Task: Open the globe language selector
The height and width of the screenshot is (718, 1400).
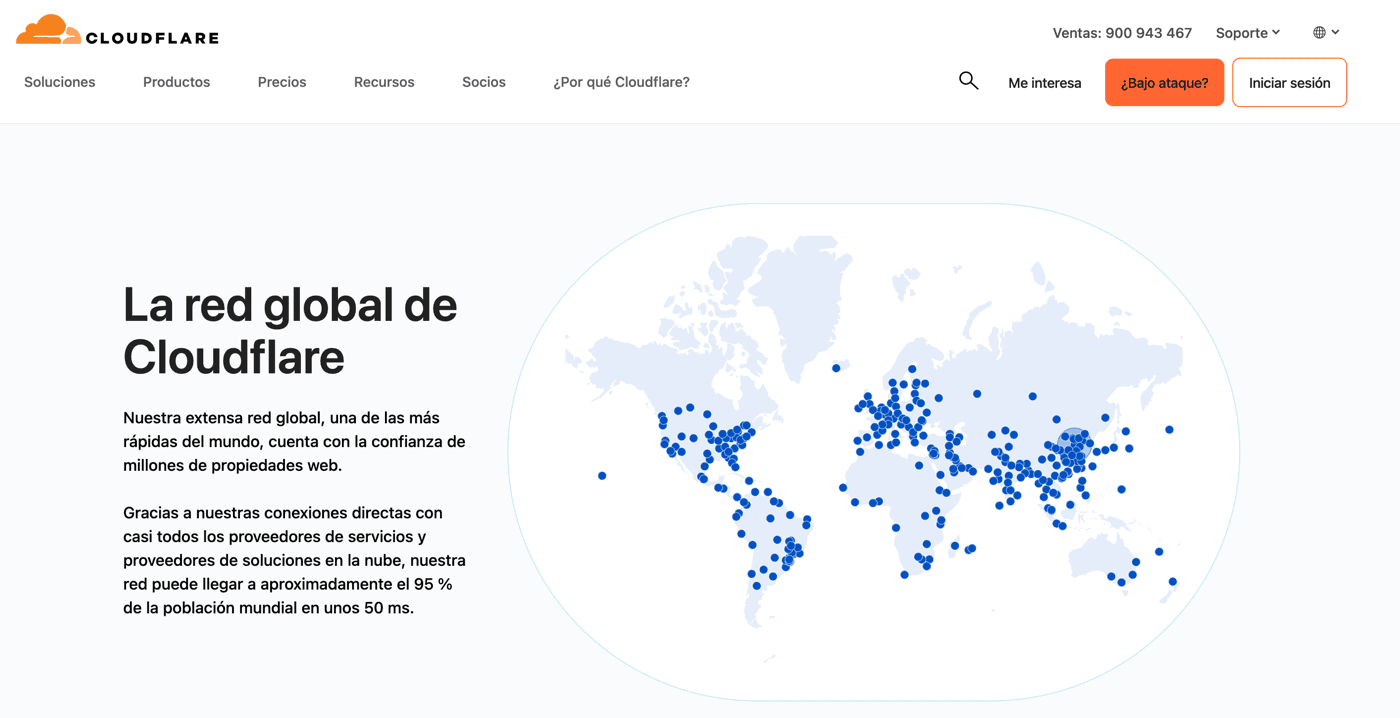Action: [1326, 32]
